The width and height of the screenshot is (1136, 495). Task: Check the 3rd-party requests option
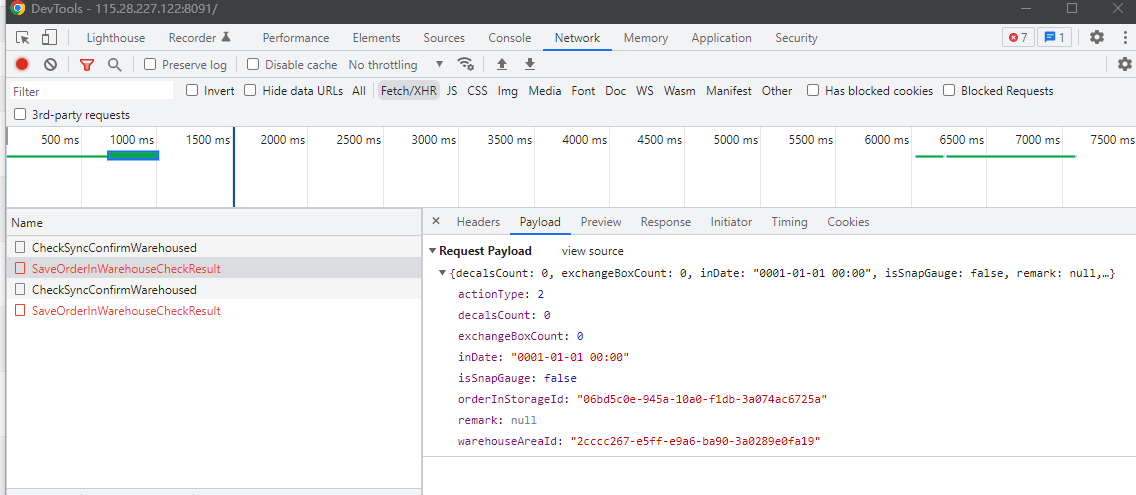tap(20, 115)
